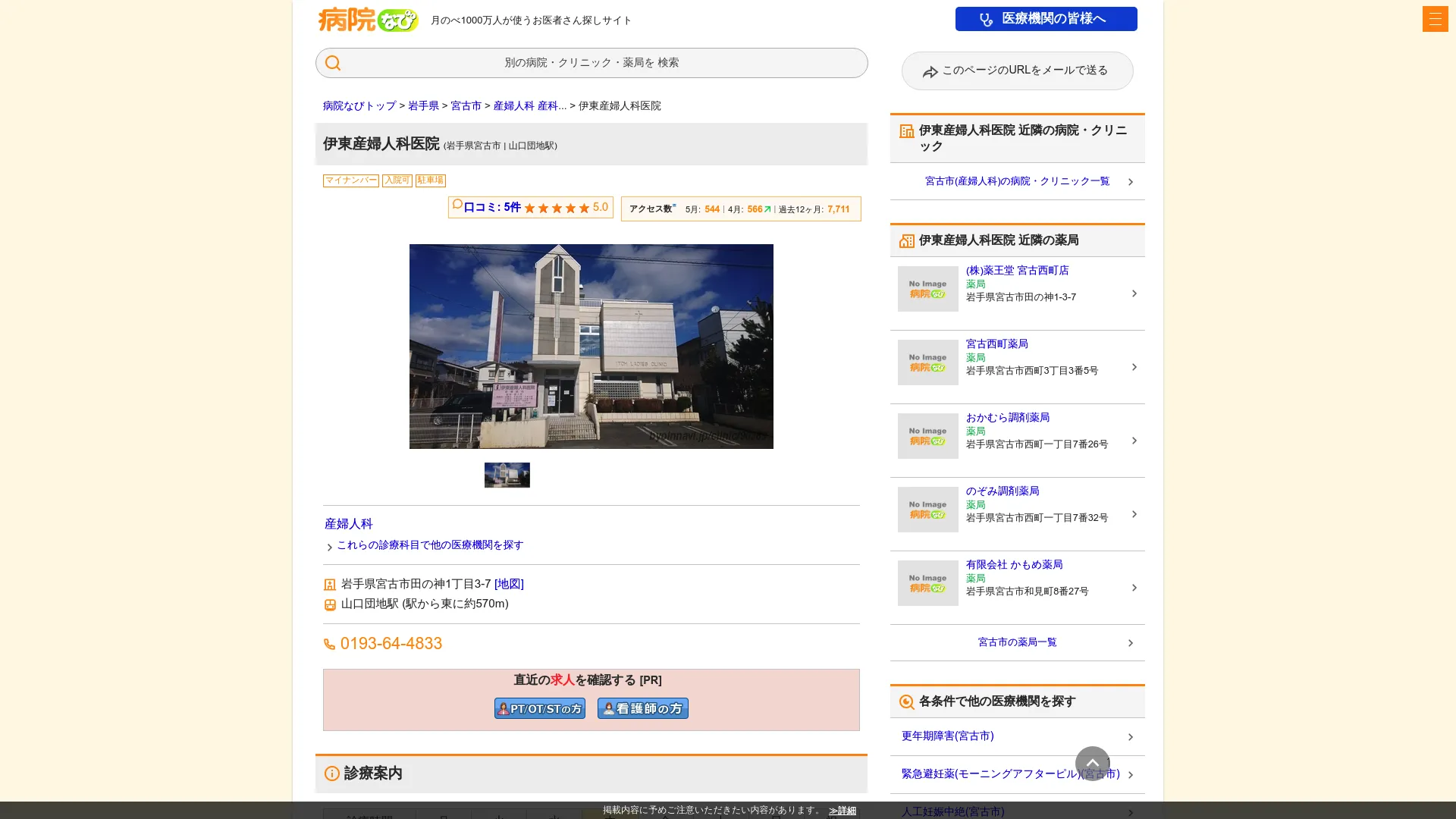Click the アクセス数 statistics box
The width and height of the screenshot is (1456, 819).
click(740, 209)
